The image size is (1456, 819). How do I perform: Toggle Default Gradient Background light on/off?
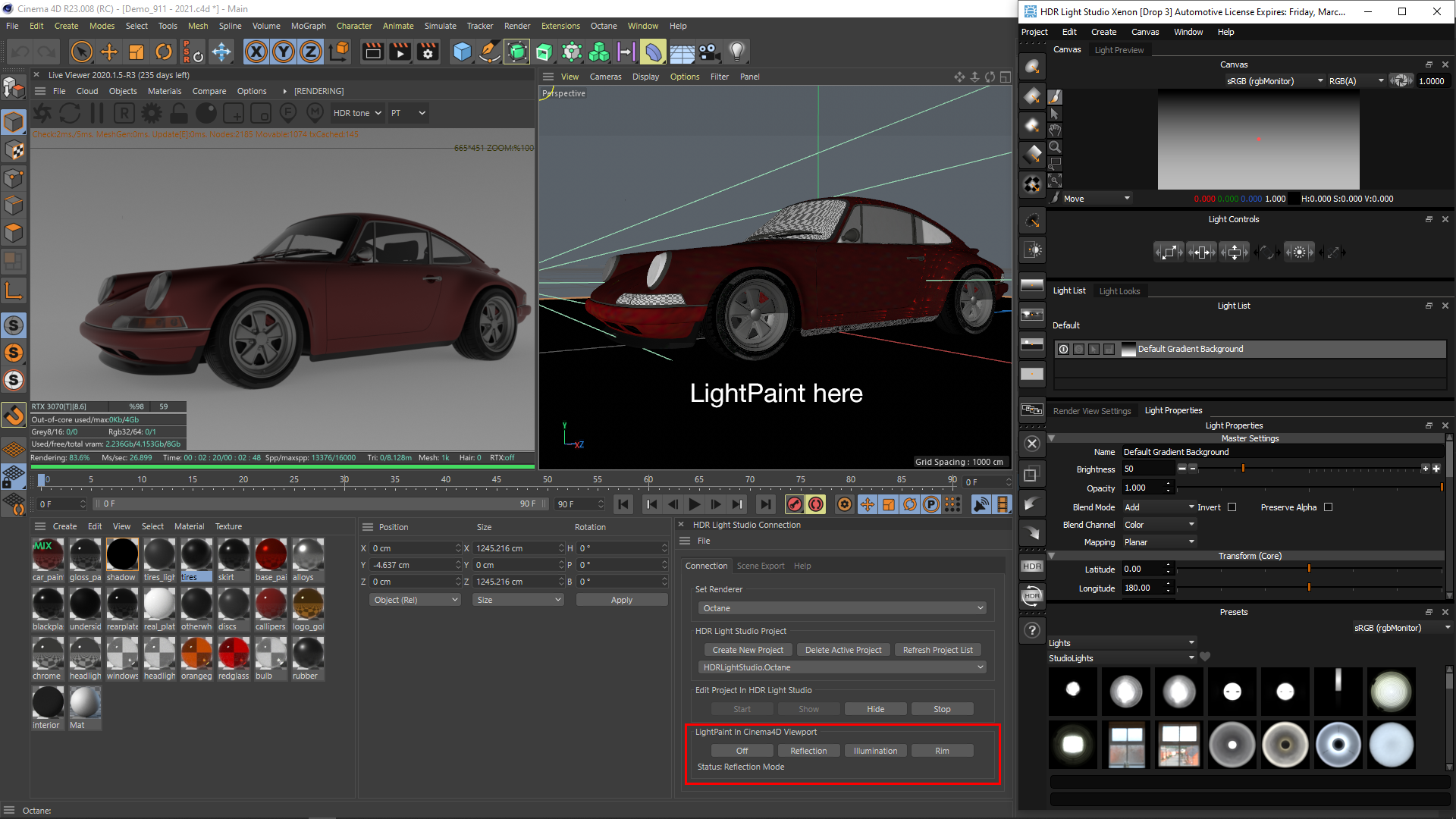pos(1064,350)
